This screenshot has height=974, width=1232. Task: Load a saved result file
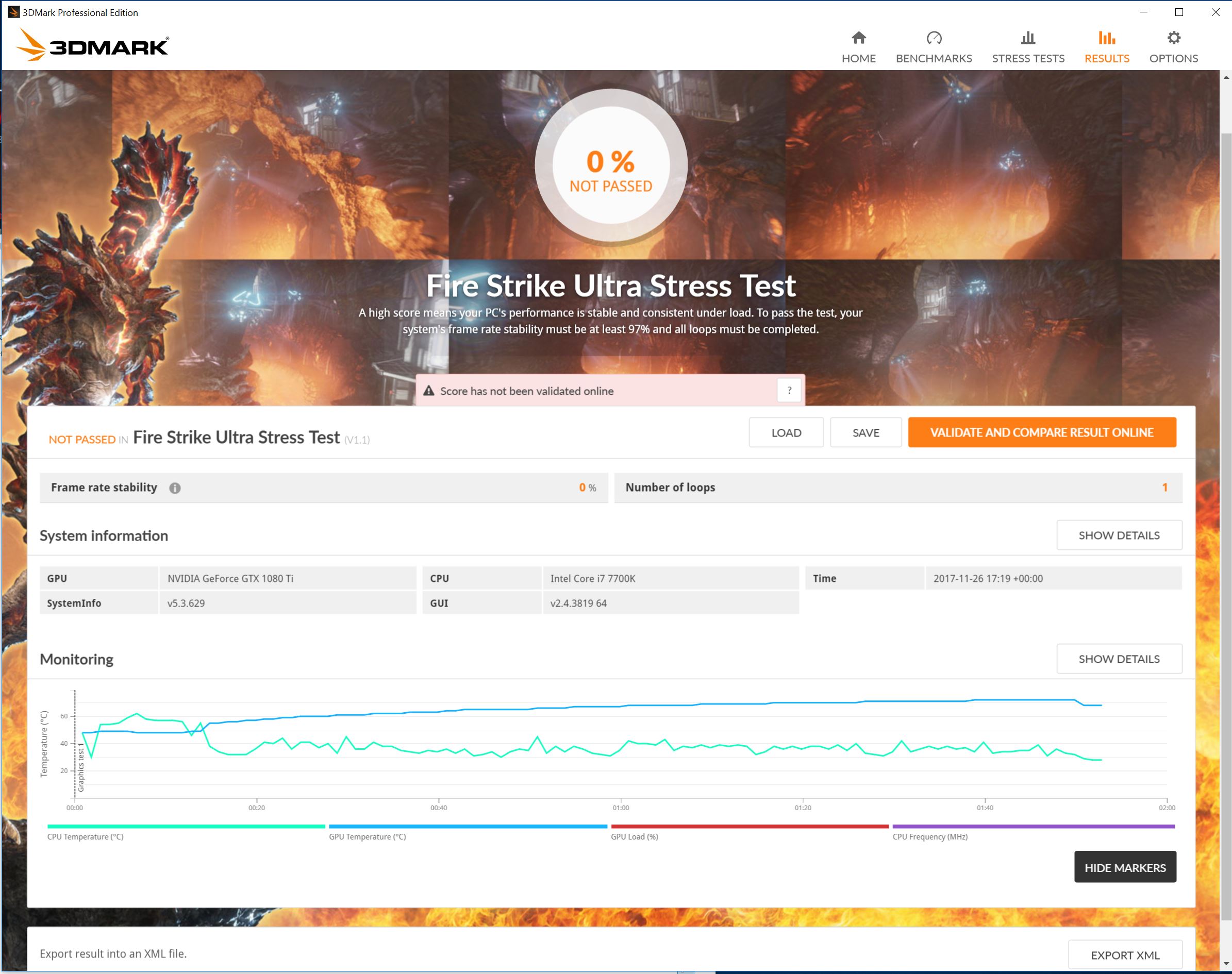(x=786, y=433)
